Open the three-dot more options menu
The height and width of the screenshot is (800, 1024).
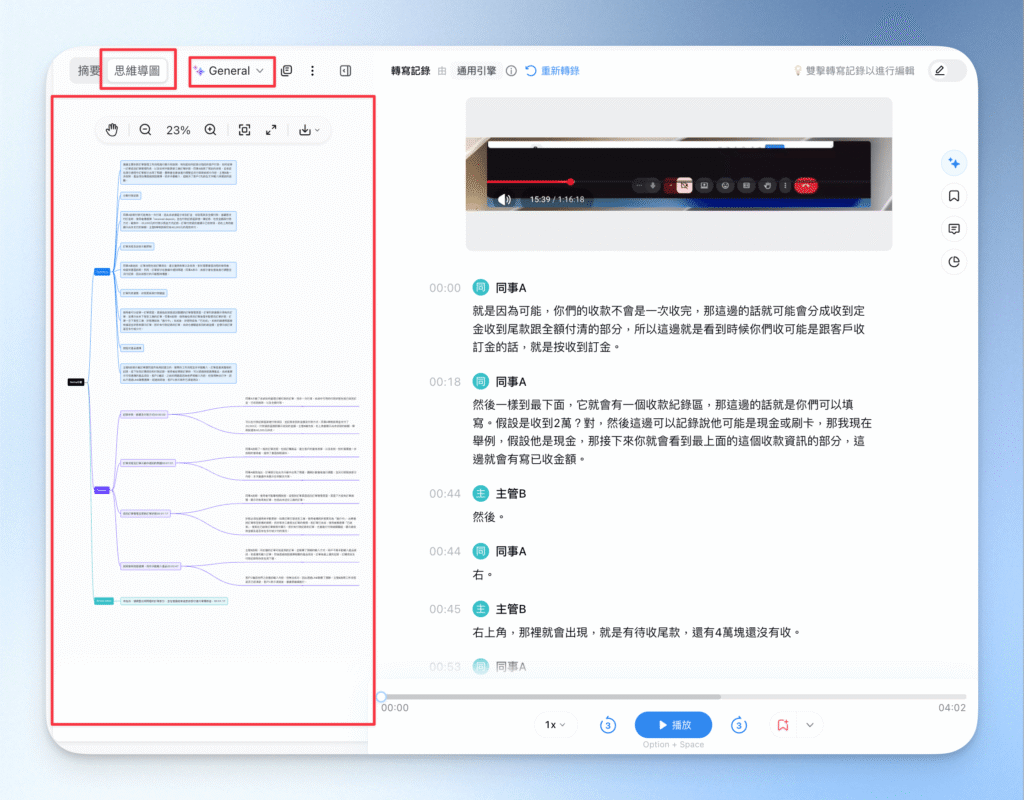313,71
